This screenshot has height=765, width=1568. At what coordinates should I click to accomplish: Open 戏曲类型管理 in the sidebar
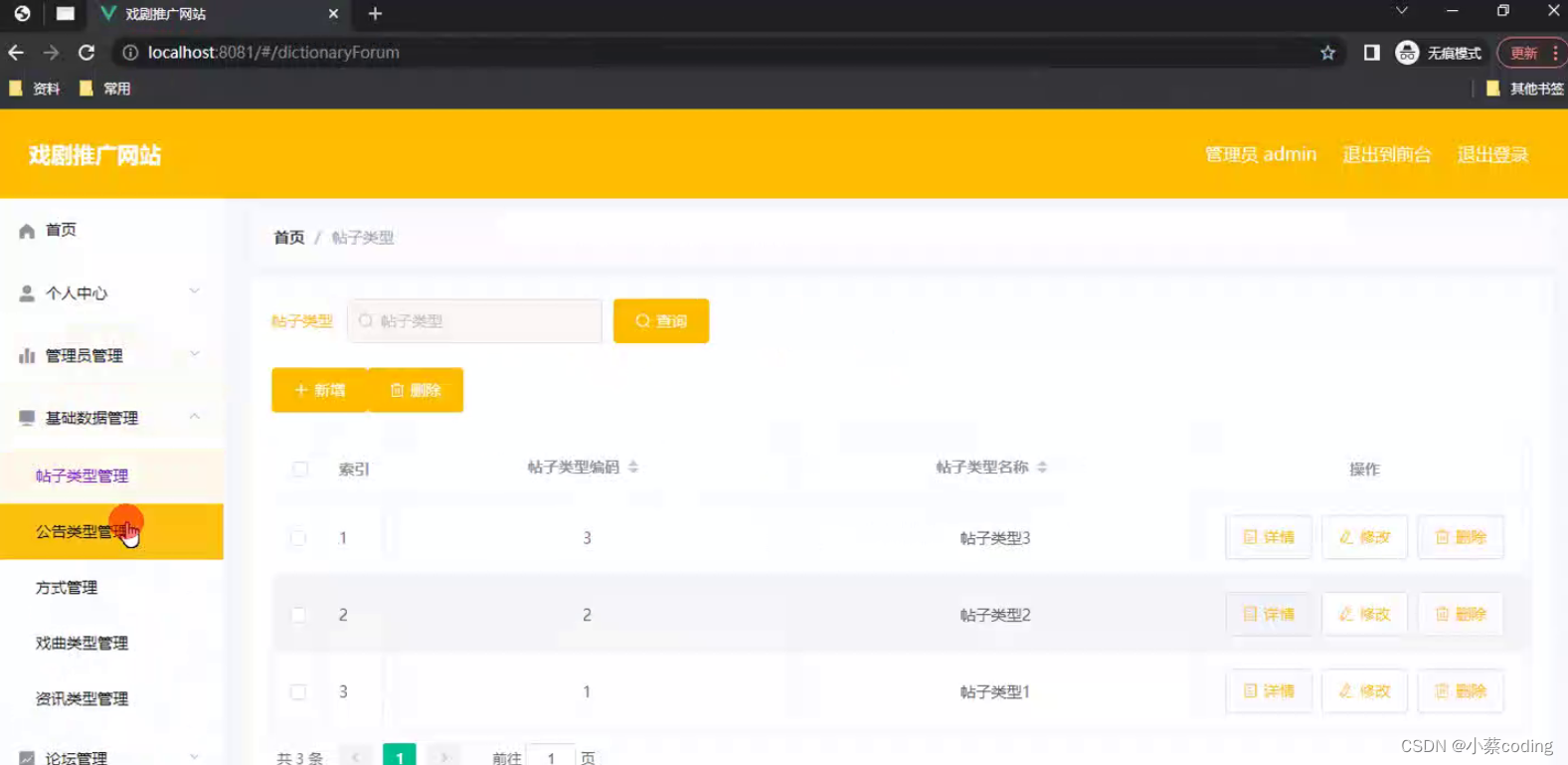tap(111, 643)
